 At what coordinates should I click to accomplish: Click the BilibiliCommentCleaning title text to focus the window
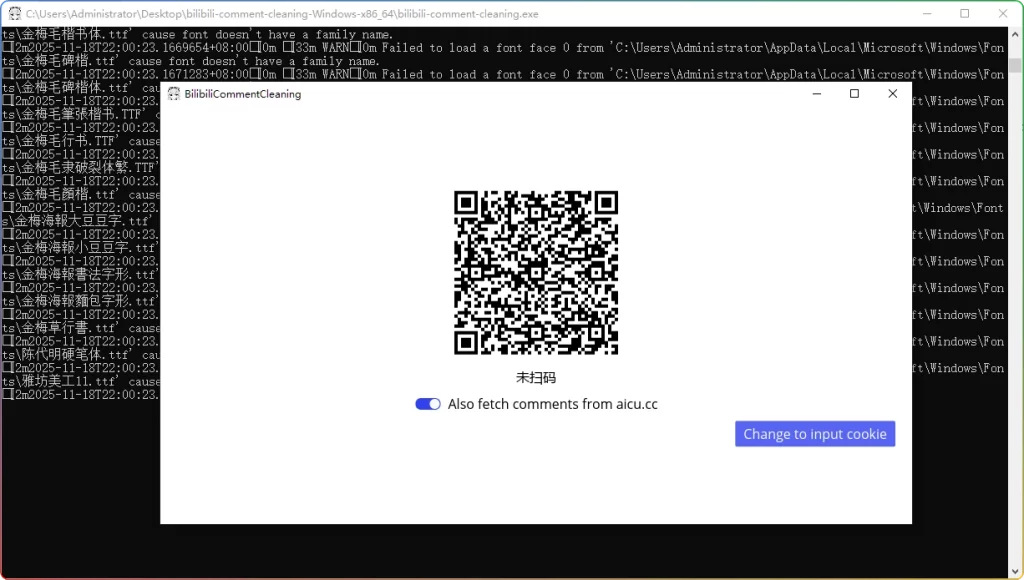point(245,93)
